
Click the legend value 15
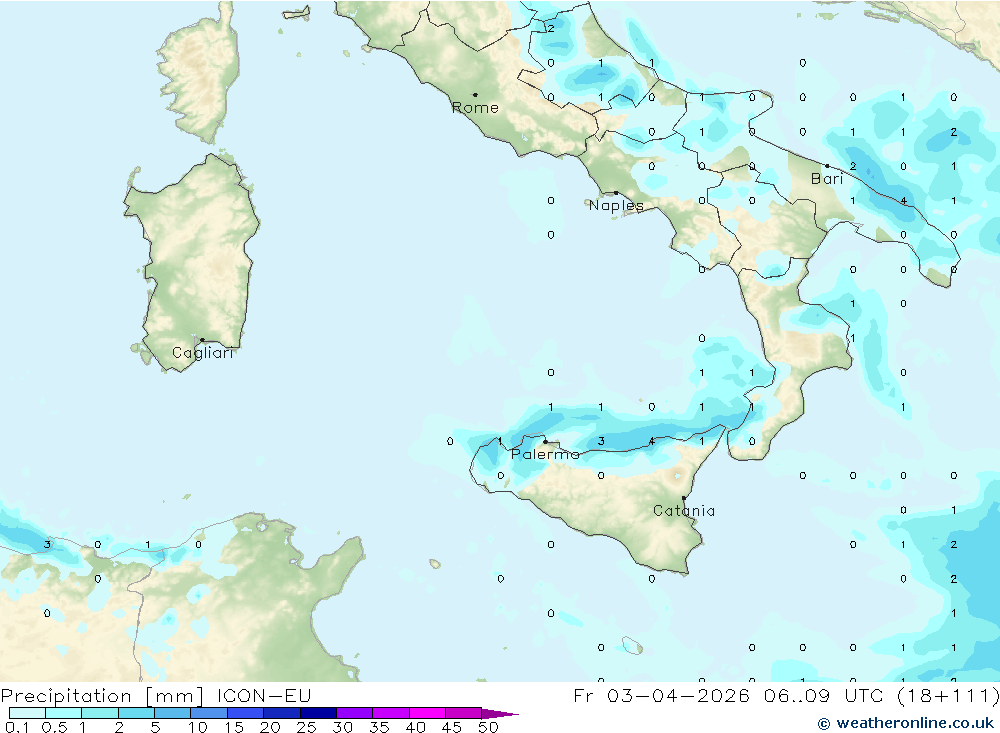tap(234, 727)
